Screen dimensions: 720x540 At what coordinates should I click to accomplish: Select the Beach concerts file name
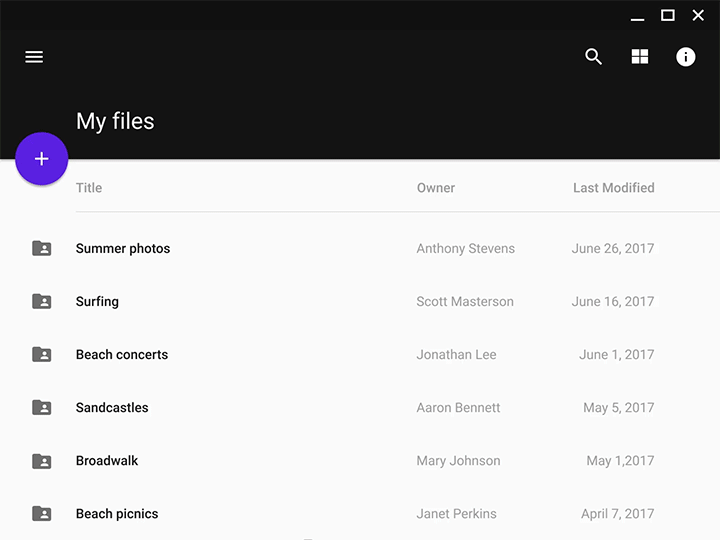[122, 355]
